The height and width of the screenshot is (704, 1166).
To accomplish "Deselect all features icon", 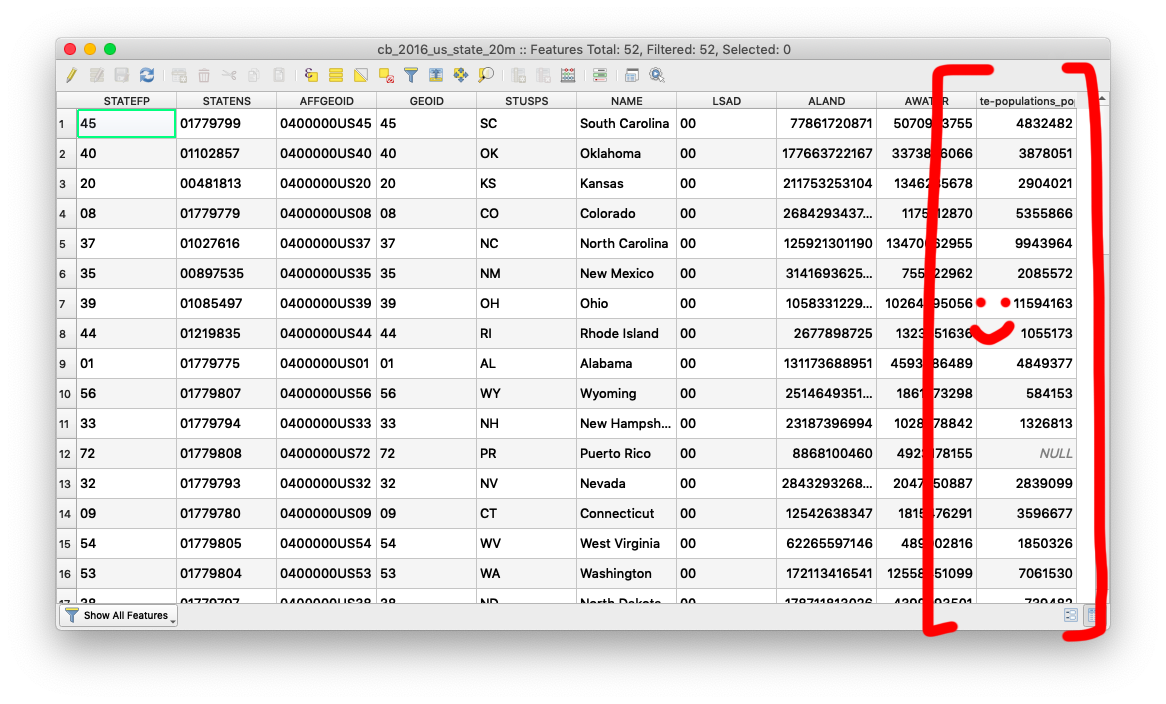I will coord(386,75).
